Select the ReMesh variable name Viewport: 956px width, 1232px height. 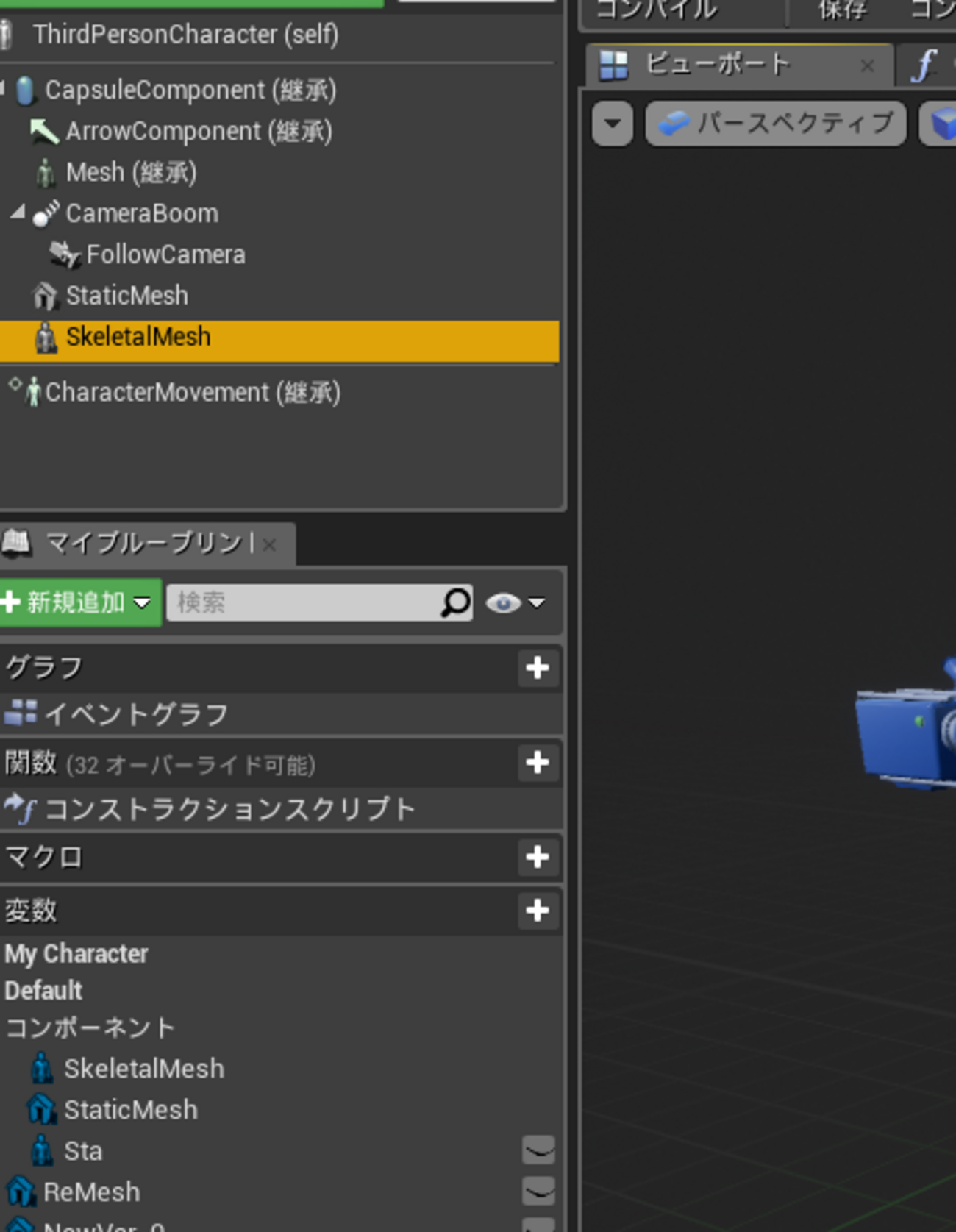coord(91,1192)
